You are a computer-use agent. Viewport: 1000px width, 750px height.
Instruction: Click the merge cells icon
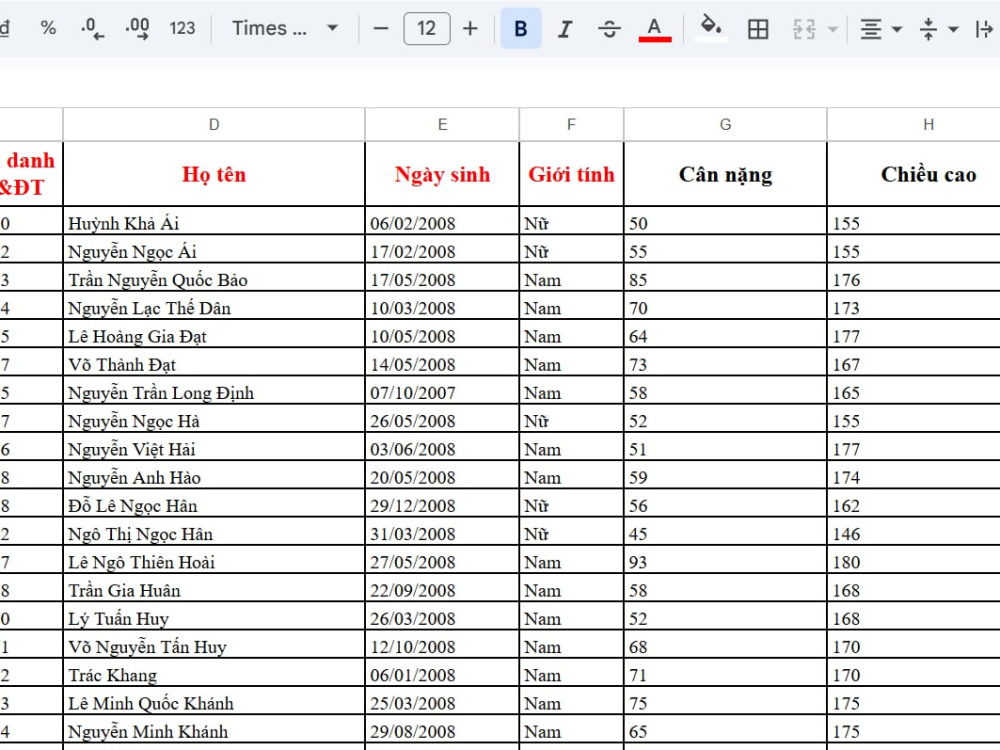[804, 29]
